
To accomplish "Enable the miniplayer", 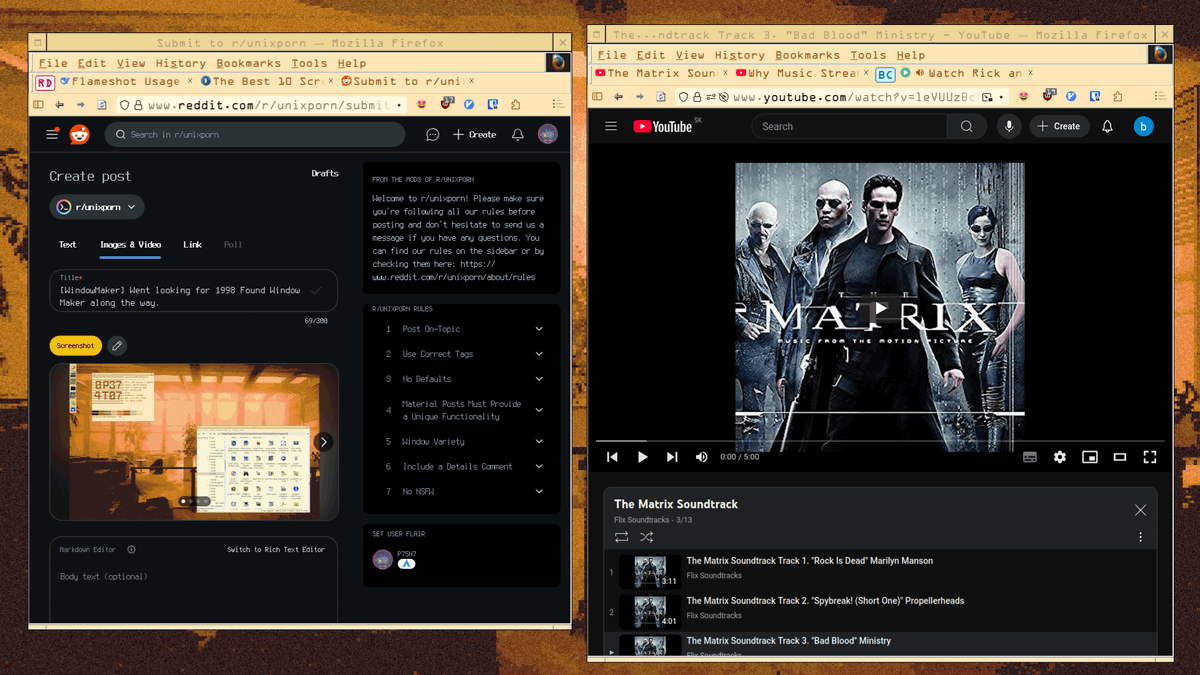I will [x=1090, y=457].
